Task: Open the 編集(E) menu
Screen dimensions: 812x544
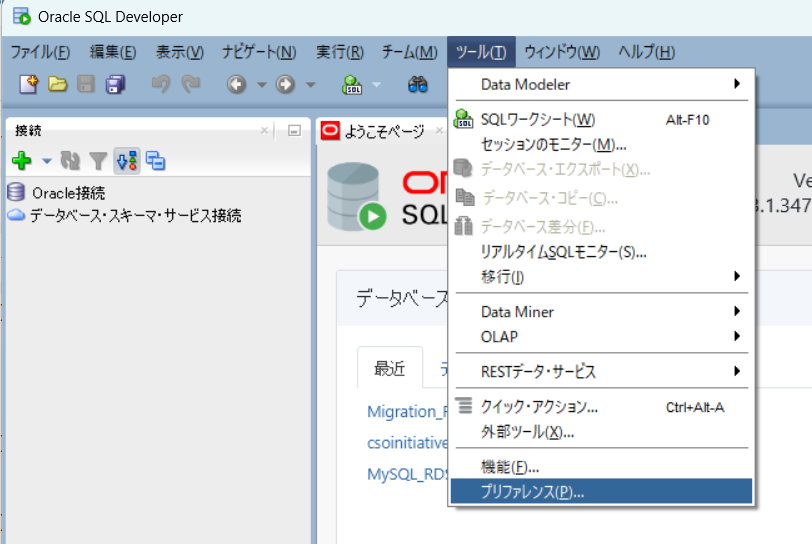Action: (x=113, y=52)
